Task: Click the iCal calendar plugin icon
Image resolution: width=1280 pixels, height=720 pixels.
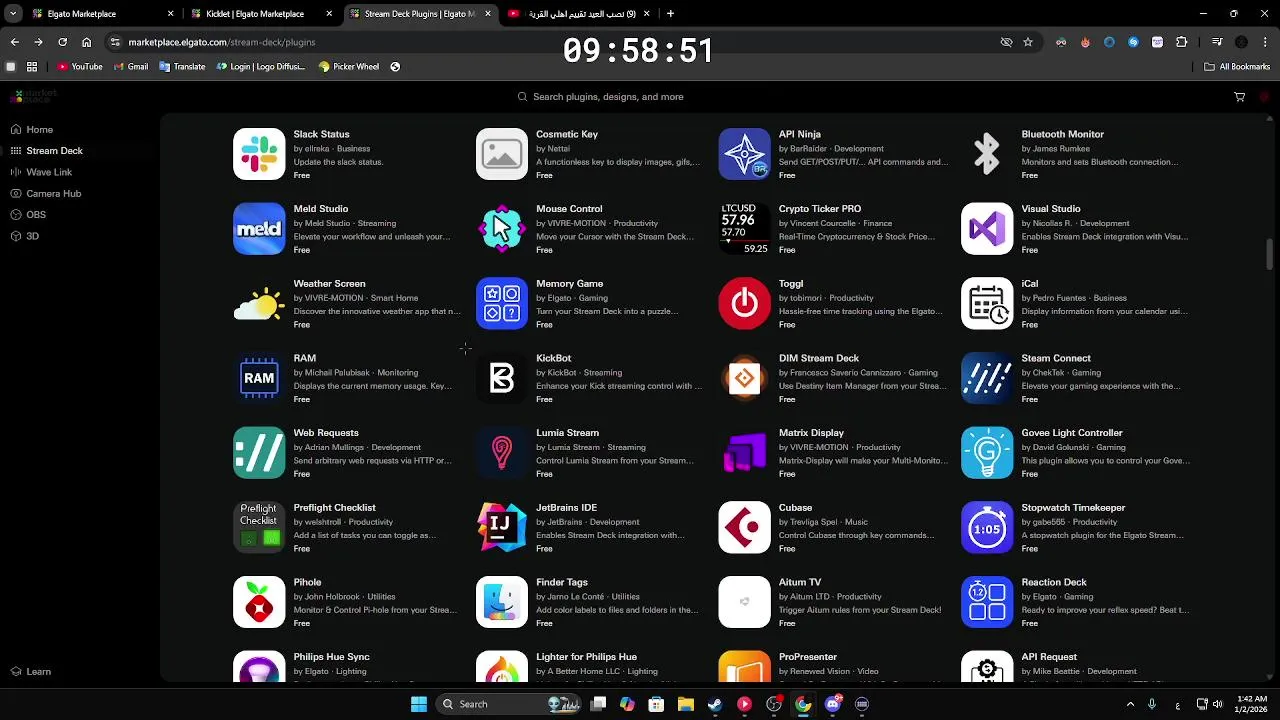Action: click(987, 303)
